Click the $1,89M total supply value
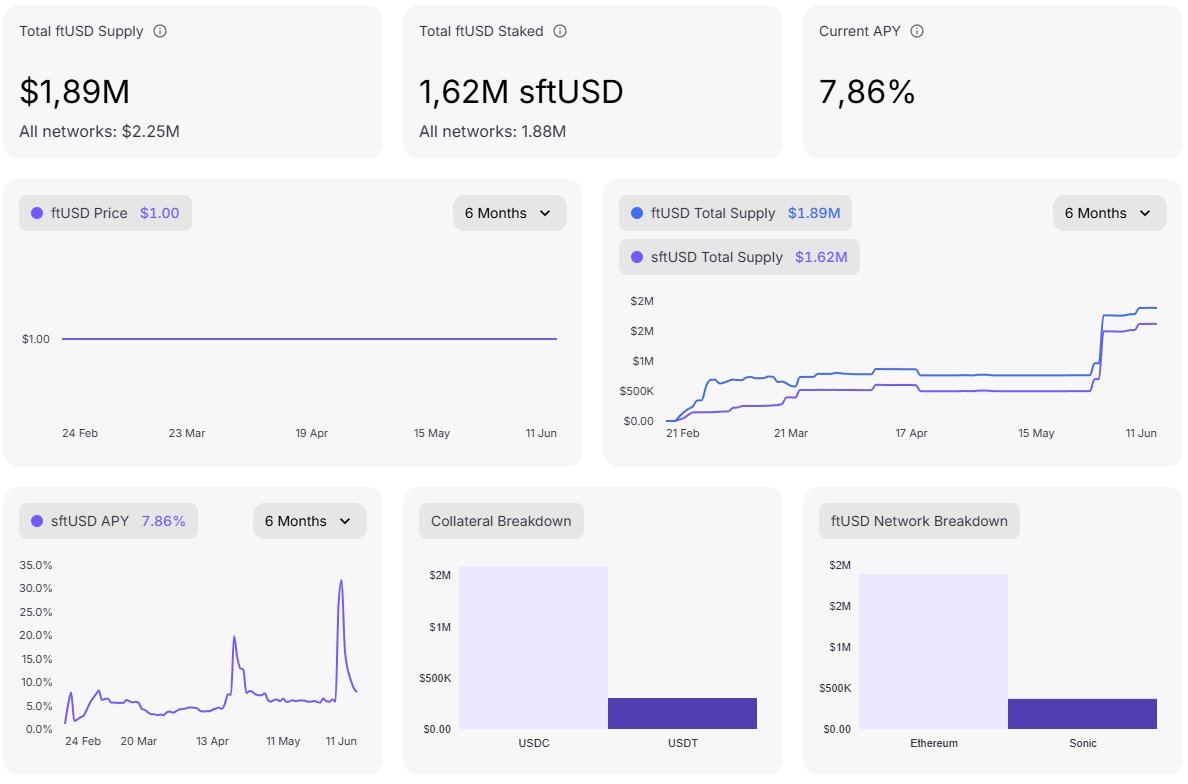 pyautogui.click(x=74, y=92)
